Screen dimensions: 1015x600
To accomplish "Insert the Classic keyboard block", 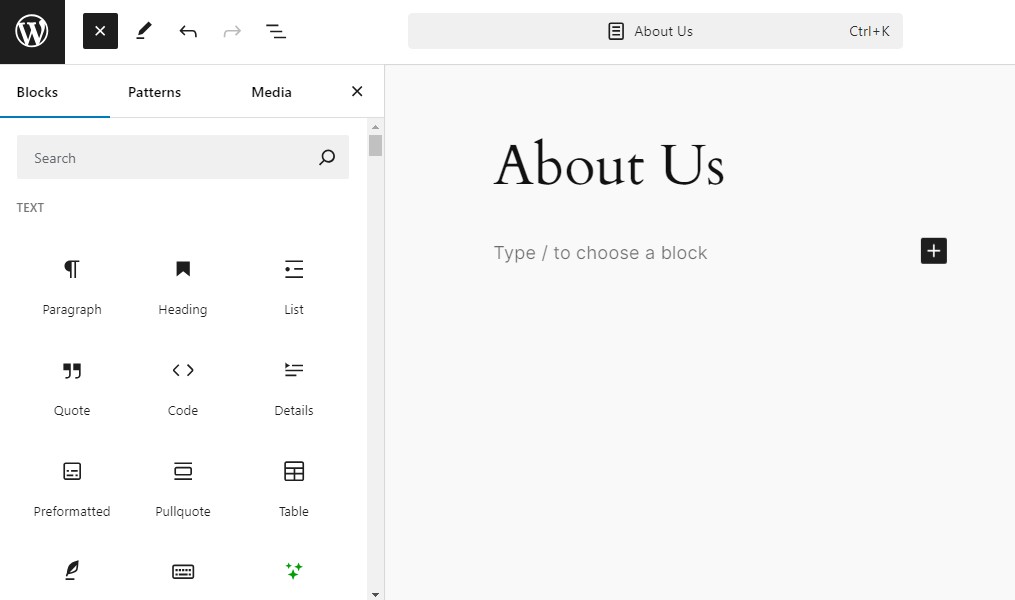I will pyautogui.click(x=183, y=571).
